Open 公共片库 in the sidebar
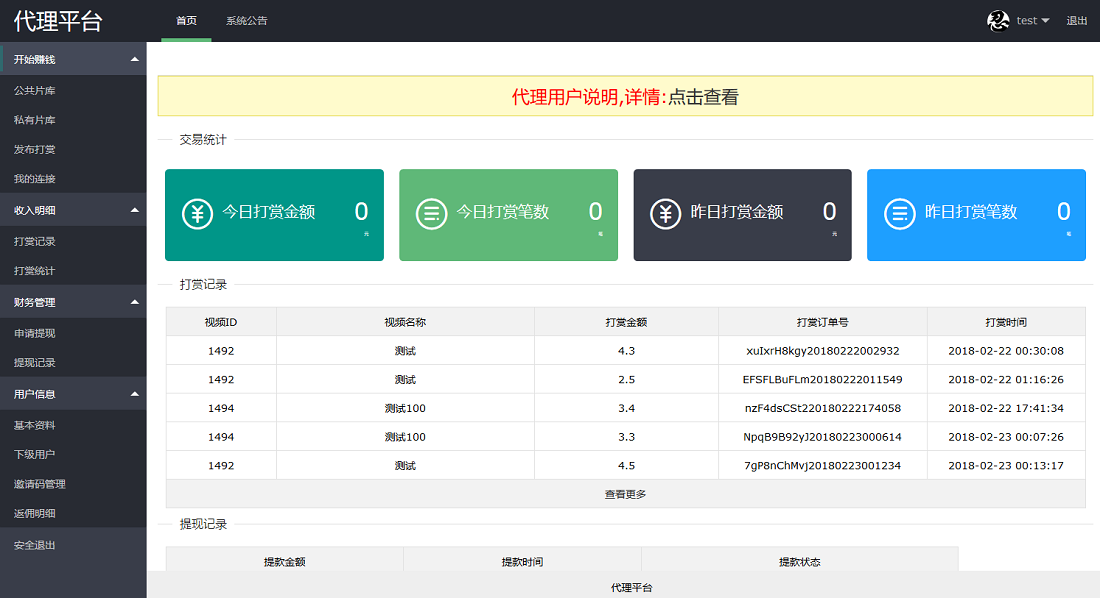The width and height of the screenshot is (1100, 598). [x=35, y=91]
